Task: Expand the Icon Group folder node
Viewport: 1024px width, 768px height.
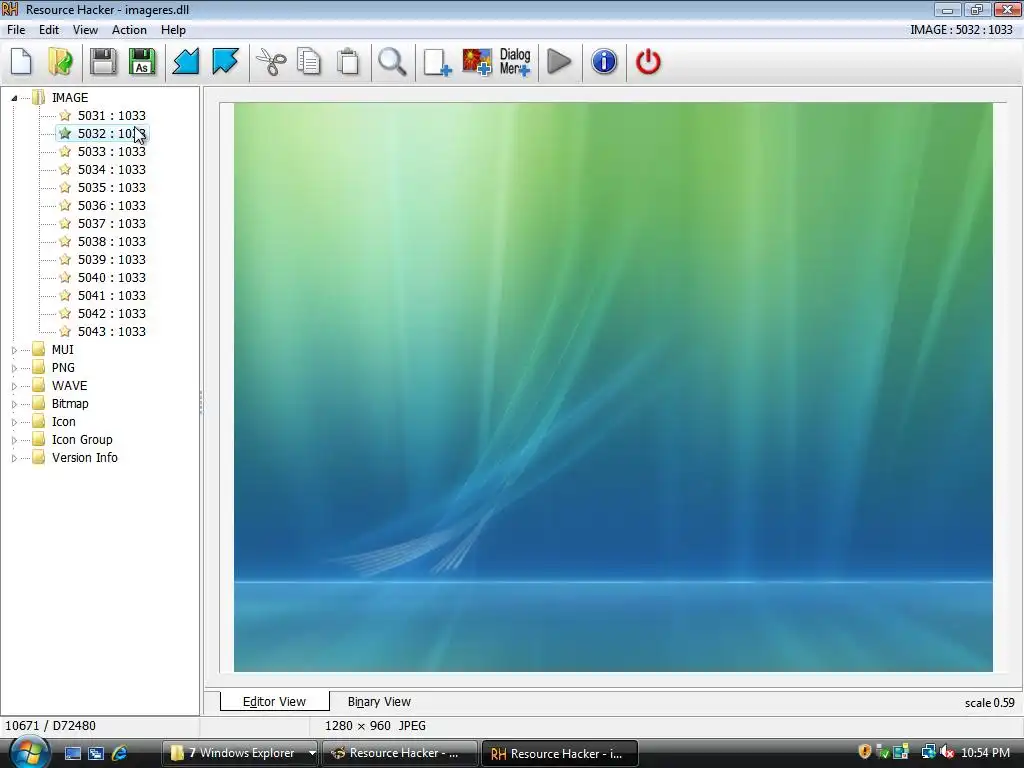Action: click(14, 440)
